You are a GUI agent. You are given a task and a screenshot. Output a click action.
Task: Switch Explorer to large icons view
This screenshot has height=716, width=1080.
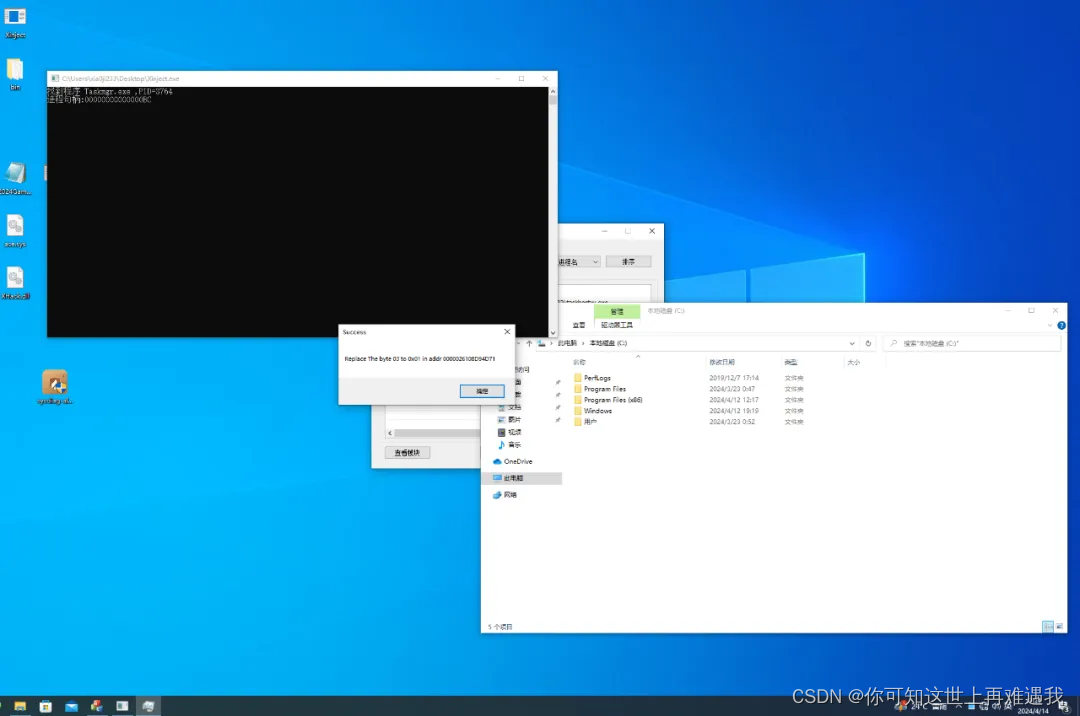click(1059, 626)
